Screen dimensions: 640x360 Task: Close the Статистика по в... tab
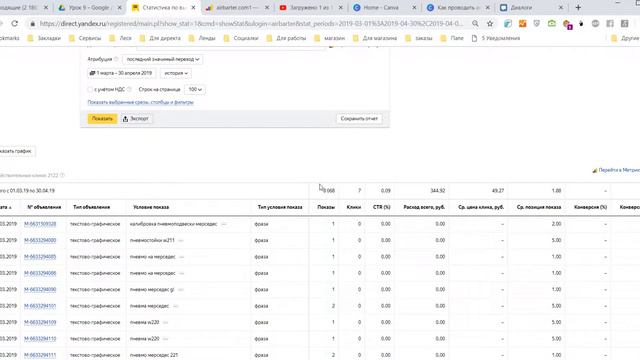[193, 7]
